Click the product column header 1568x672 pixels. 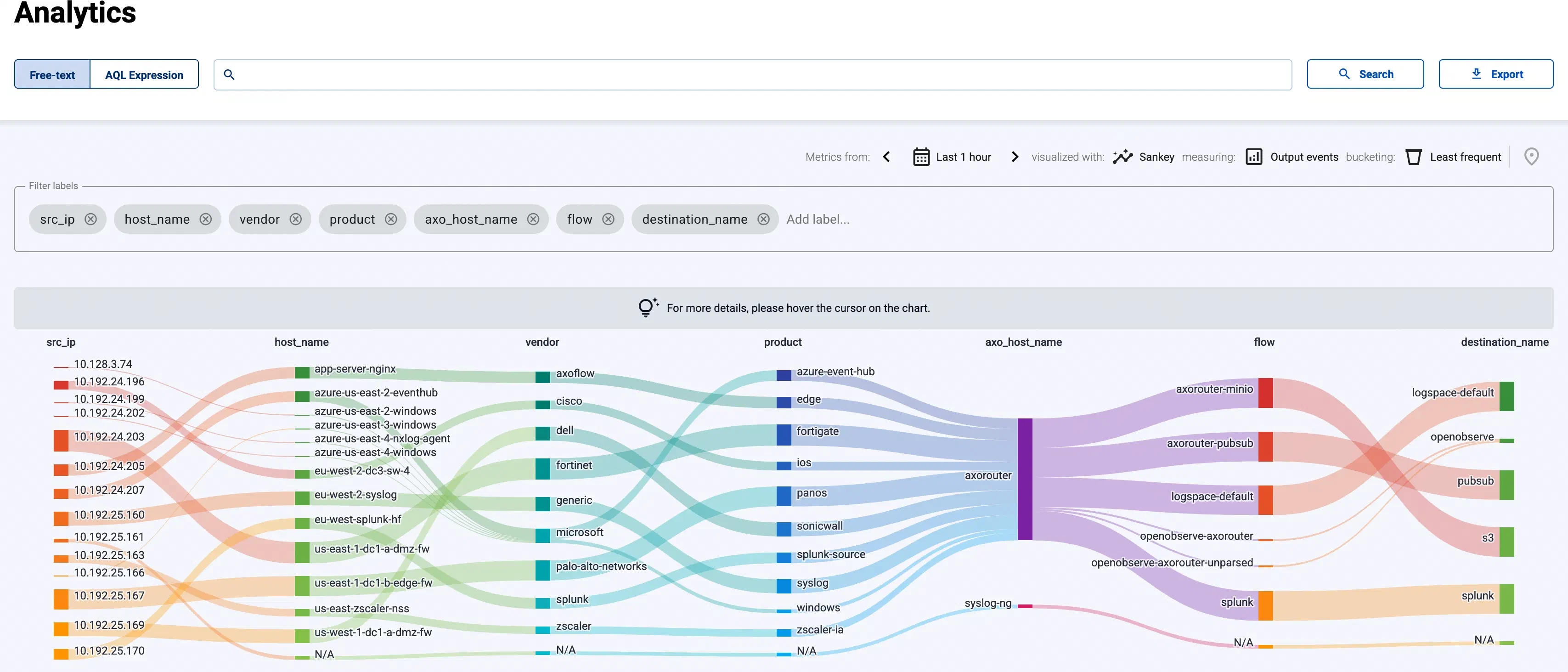click(783, 342)
